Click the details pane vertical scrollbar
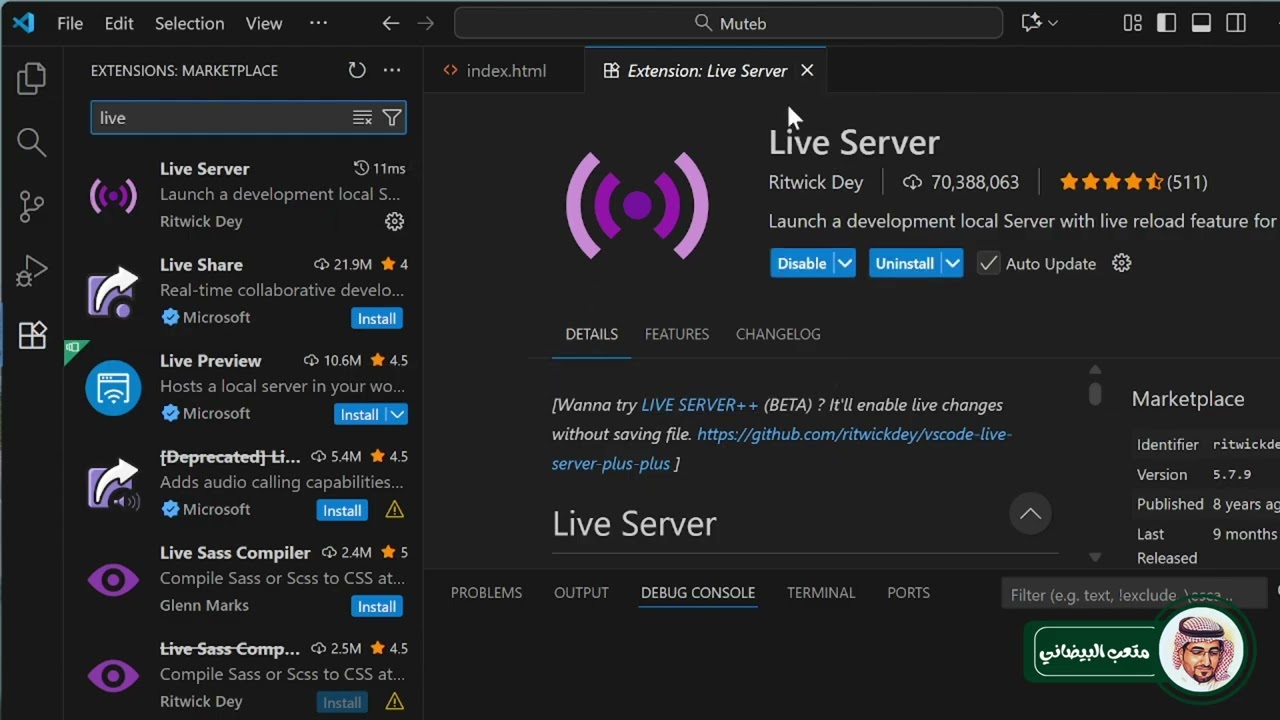 (x=1095, y=393)
